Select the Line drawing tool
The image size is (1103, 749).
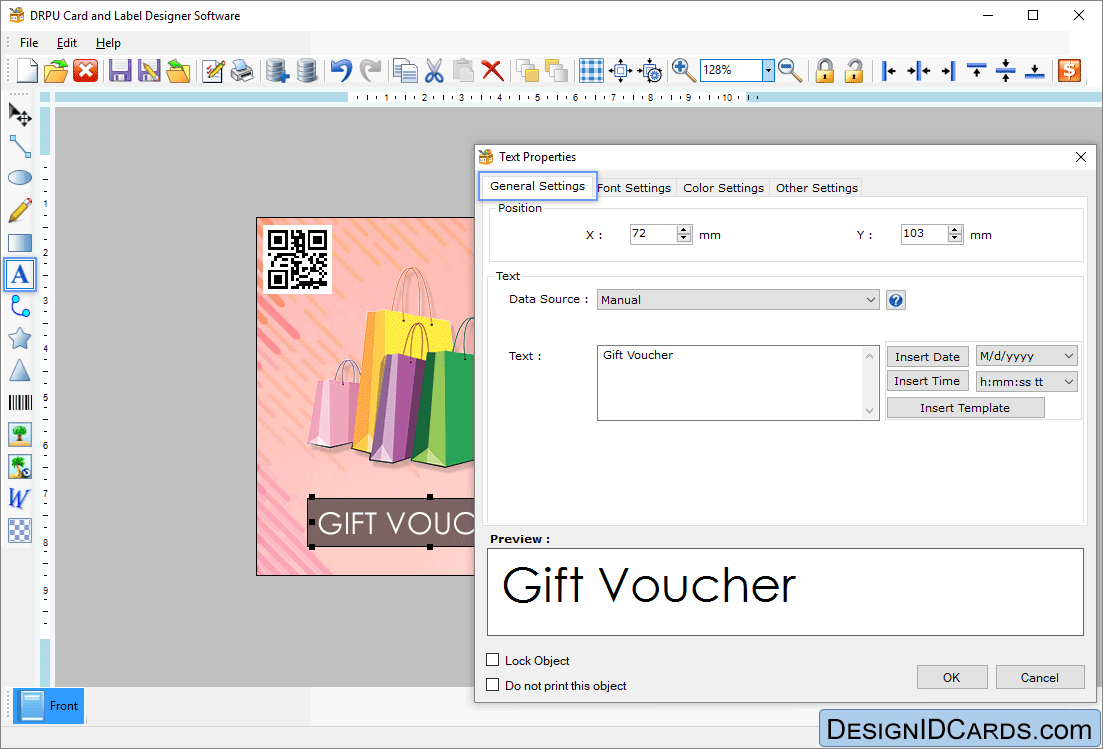click(x=20, y=146)
